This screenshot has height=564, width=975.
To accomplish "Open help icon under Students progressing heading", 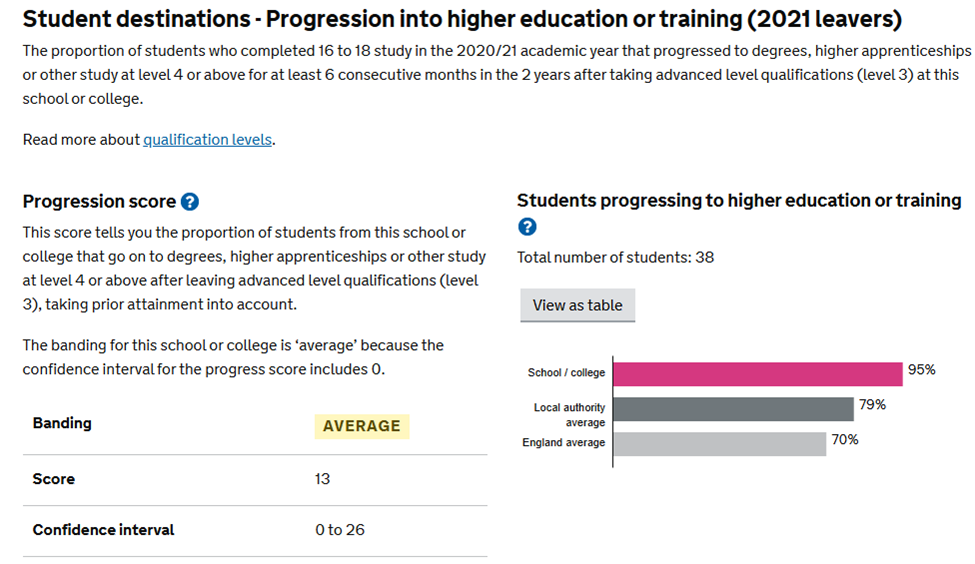I will (x=527, y=227).
